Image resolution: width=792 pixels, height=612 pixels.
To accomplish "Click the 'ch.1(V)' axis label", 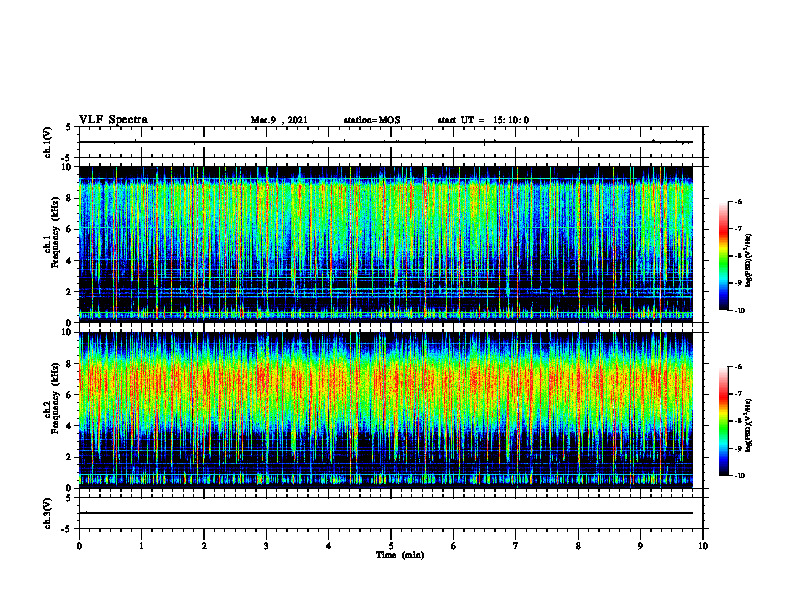I will pos(47,142).
